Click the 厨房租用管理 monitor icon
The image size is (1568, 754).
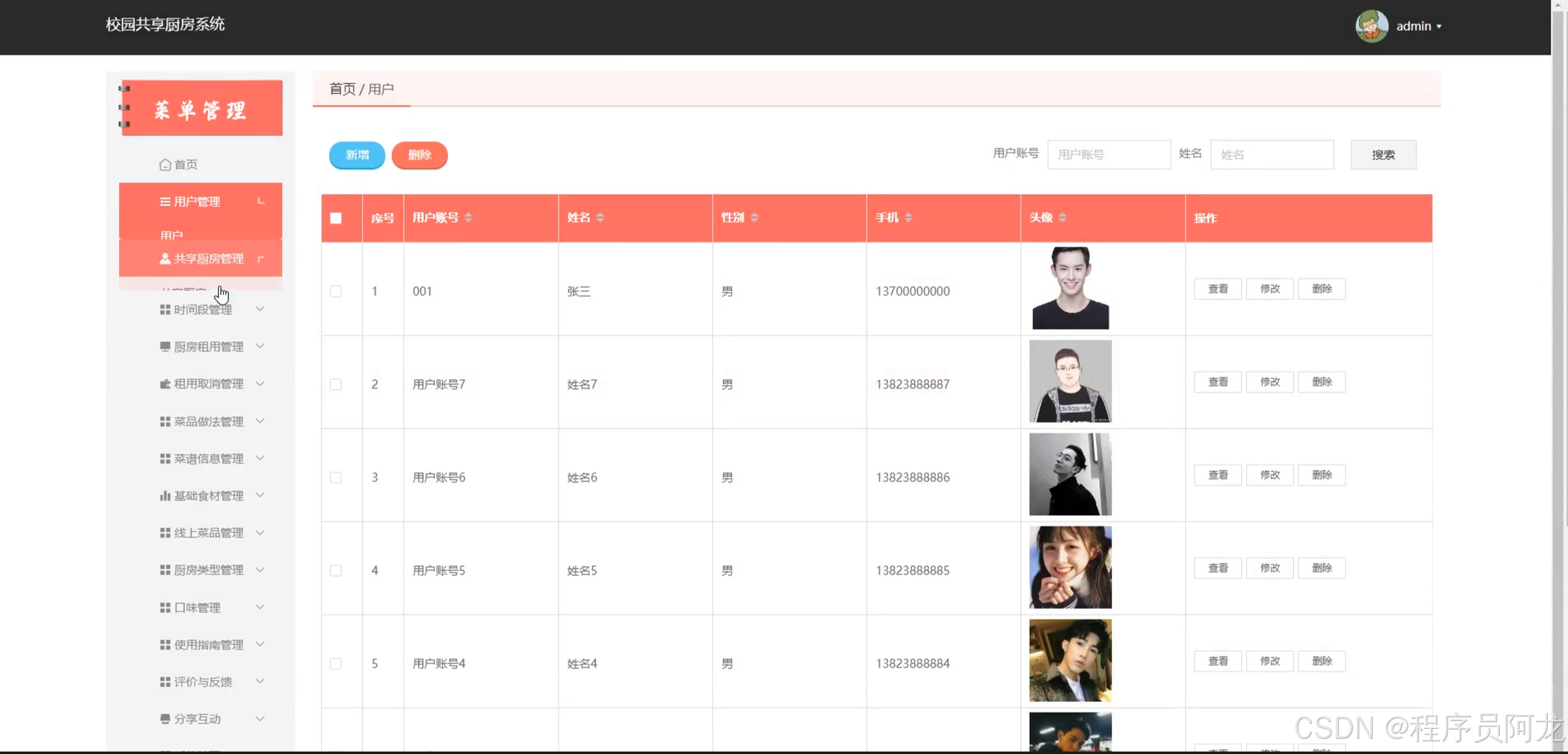pos(165,347)
